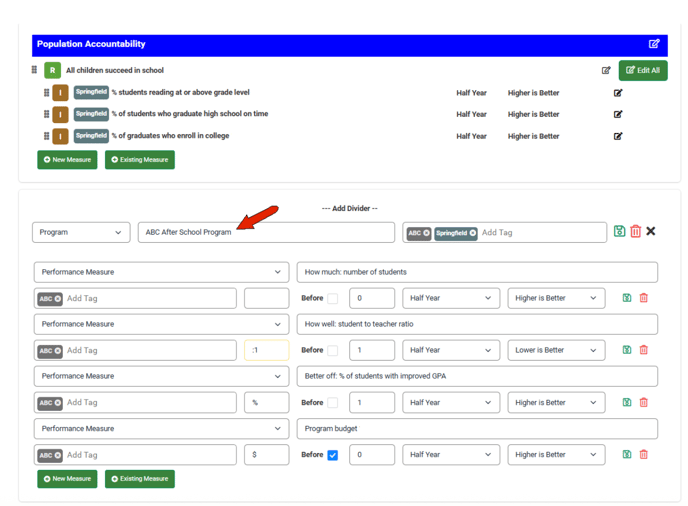Cancel editing with the black X icon

tap(651, 232)
